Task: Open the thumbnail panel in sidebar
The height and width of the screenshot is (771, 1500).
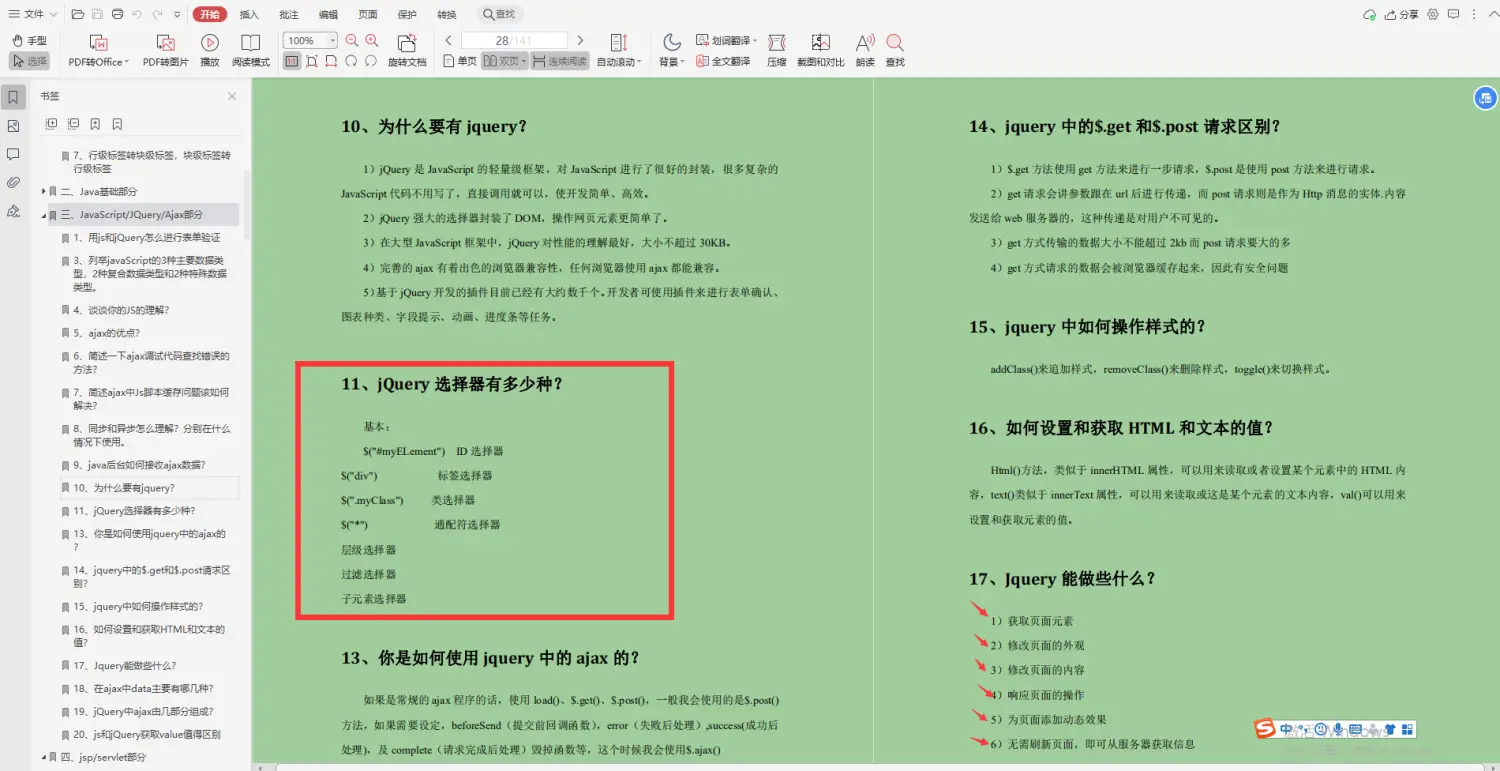Action: pos(13,126)
